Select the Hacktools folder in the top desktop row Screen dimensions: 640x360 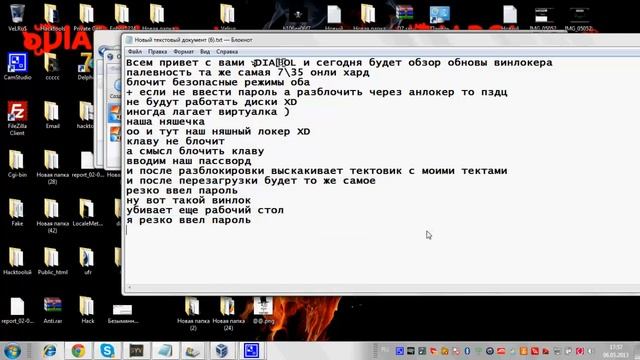pyautogui.click(x=52, y=17)
